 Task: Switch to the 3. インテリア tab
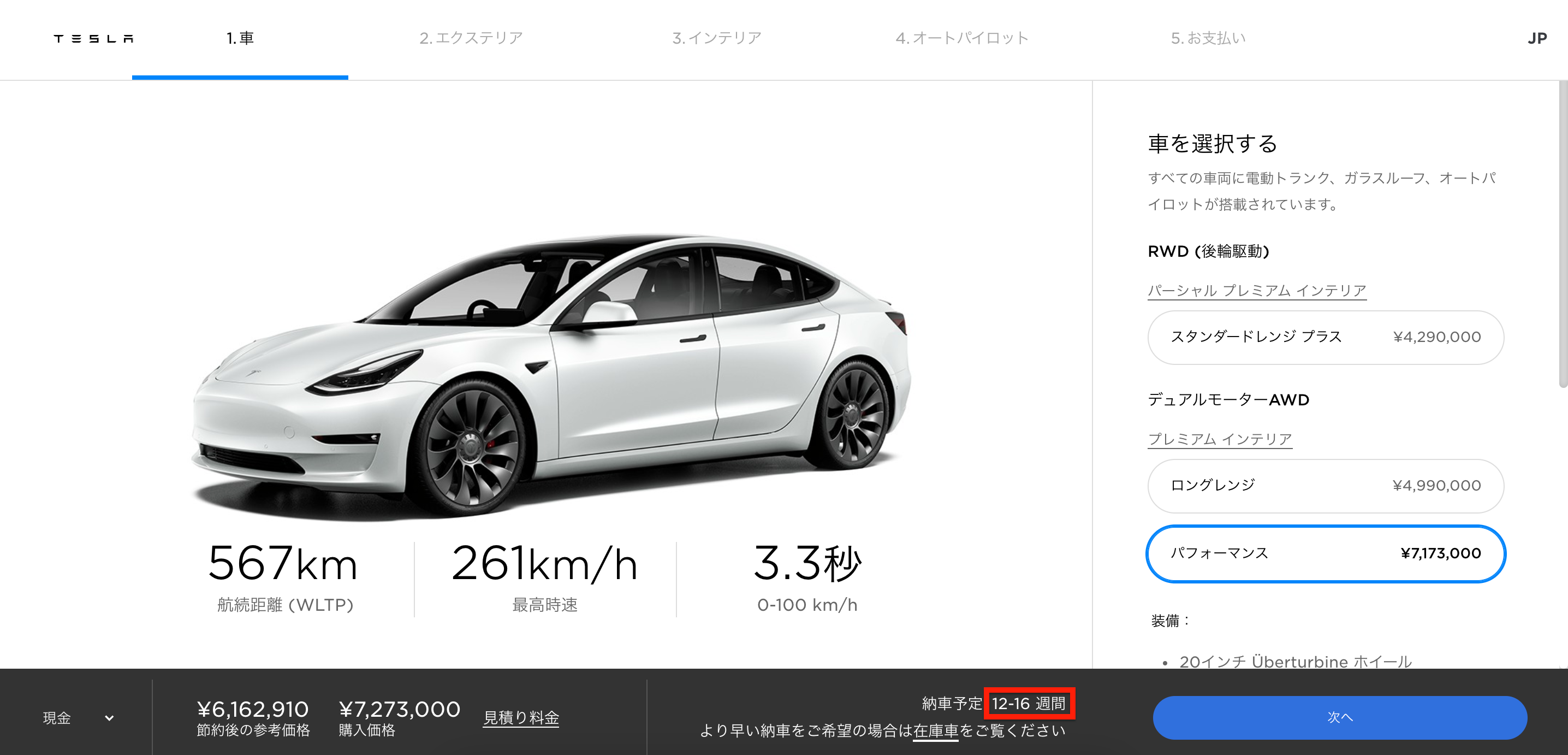point(716,38)
